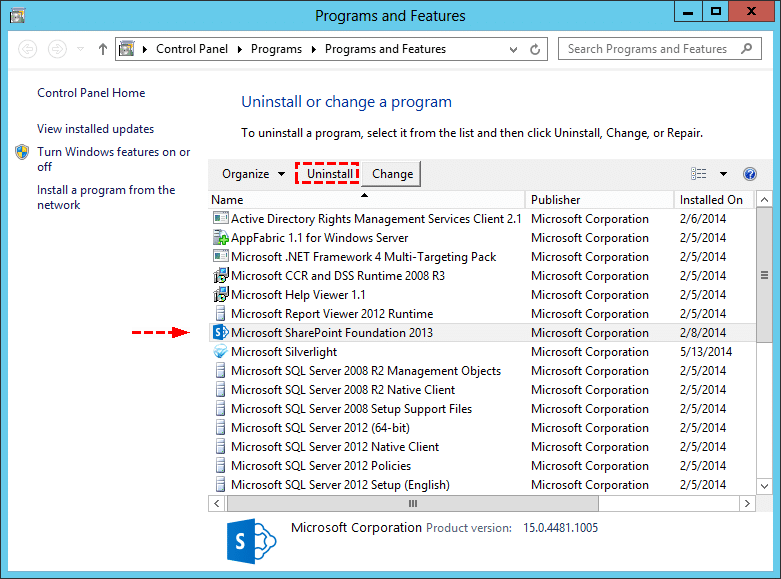Click scroll left arrow of horizontal scrollbar

coord(217,503)
